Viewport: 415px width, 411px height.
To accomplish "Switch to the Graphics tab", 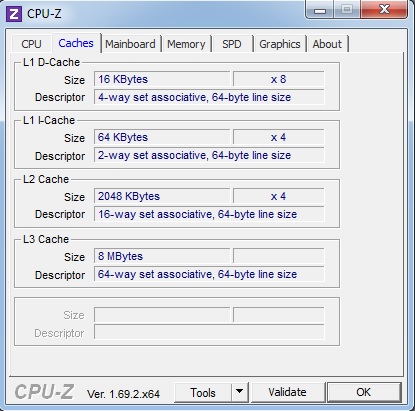I will point(280,44).
